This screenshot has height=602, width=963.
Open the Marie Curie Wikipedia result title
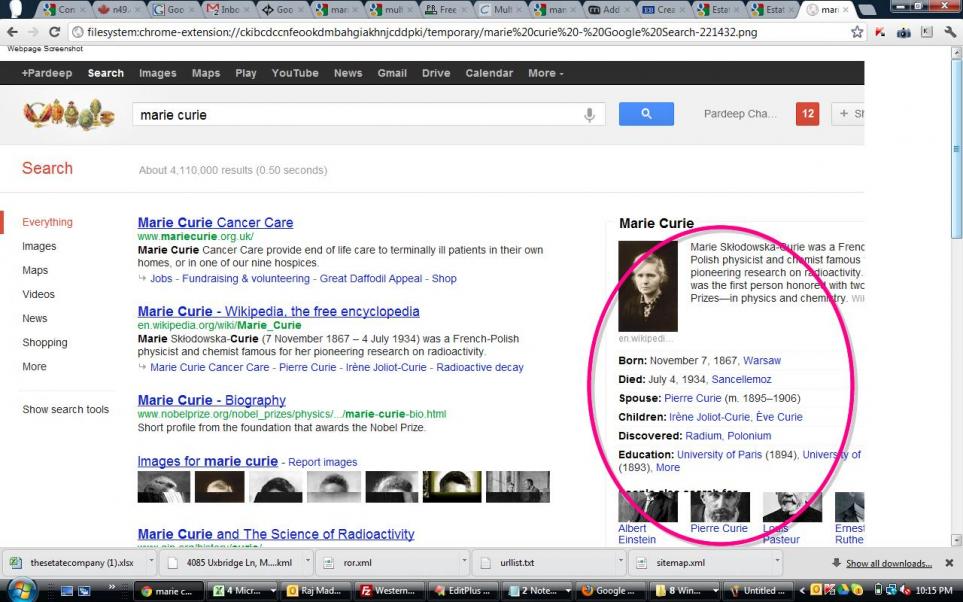point(279,311)
